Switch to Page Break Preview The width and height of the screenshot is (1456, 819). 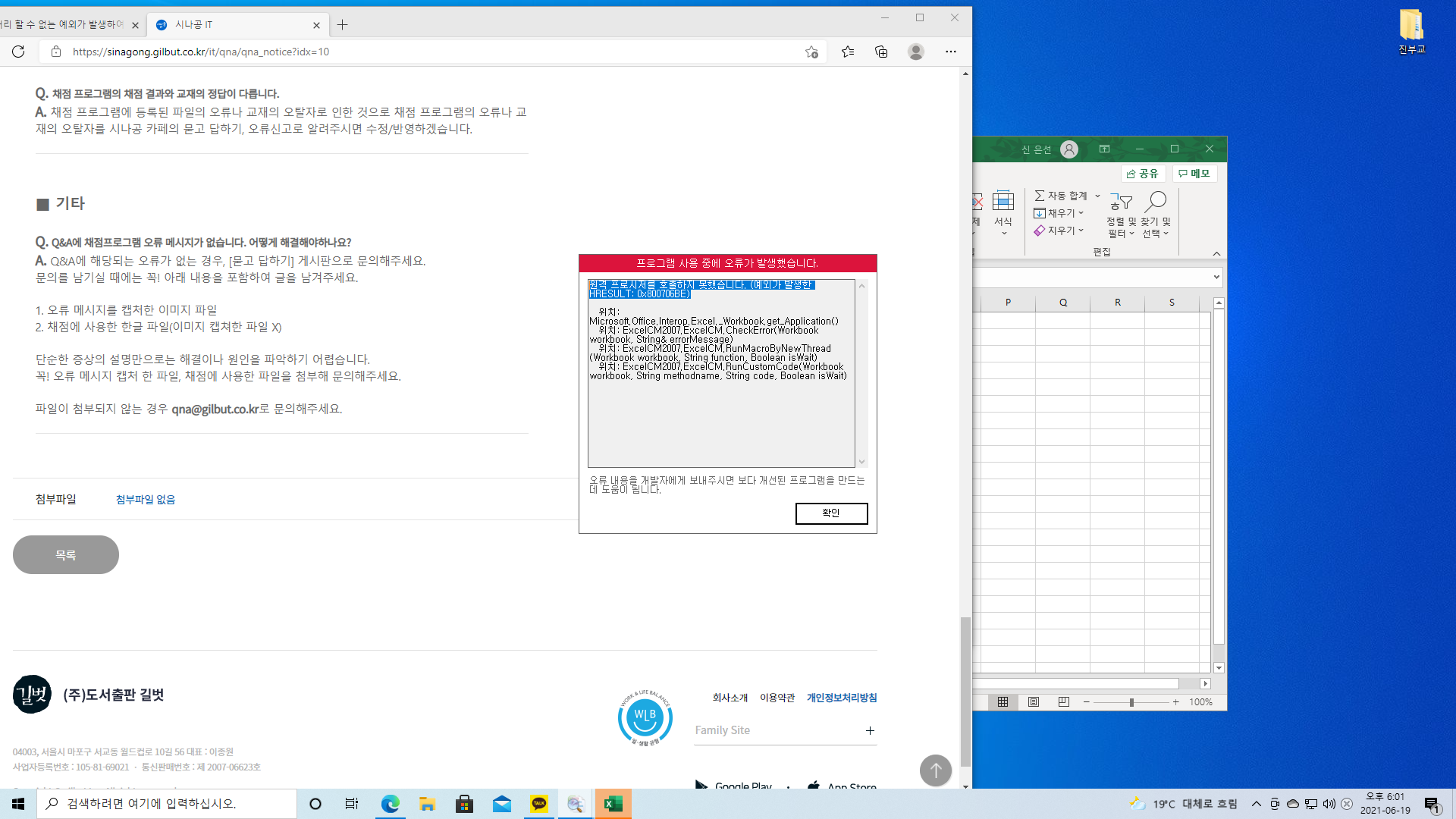[x=1064, y=702]
